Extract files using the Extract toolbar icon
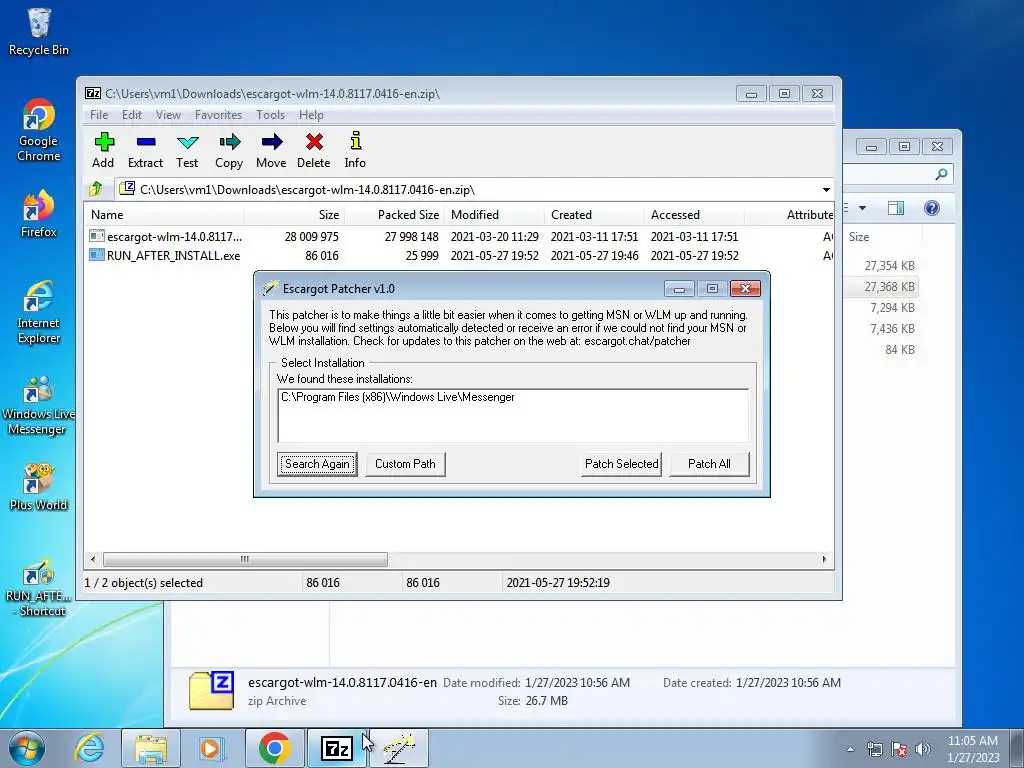Viewport: 1024px width, 768px height. click(145, 150)
